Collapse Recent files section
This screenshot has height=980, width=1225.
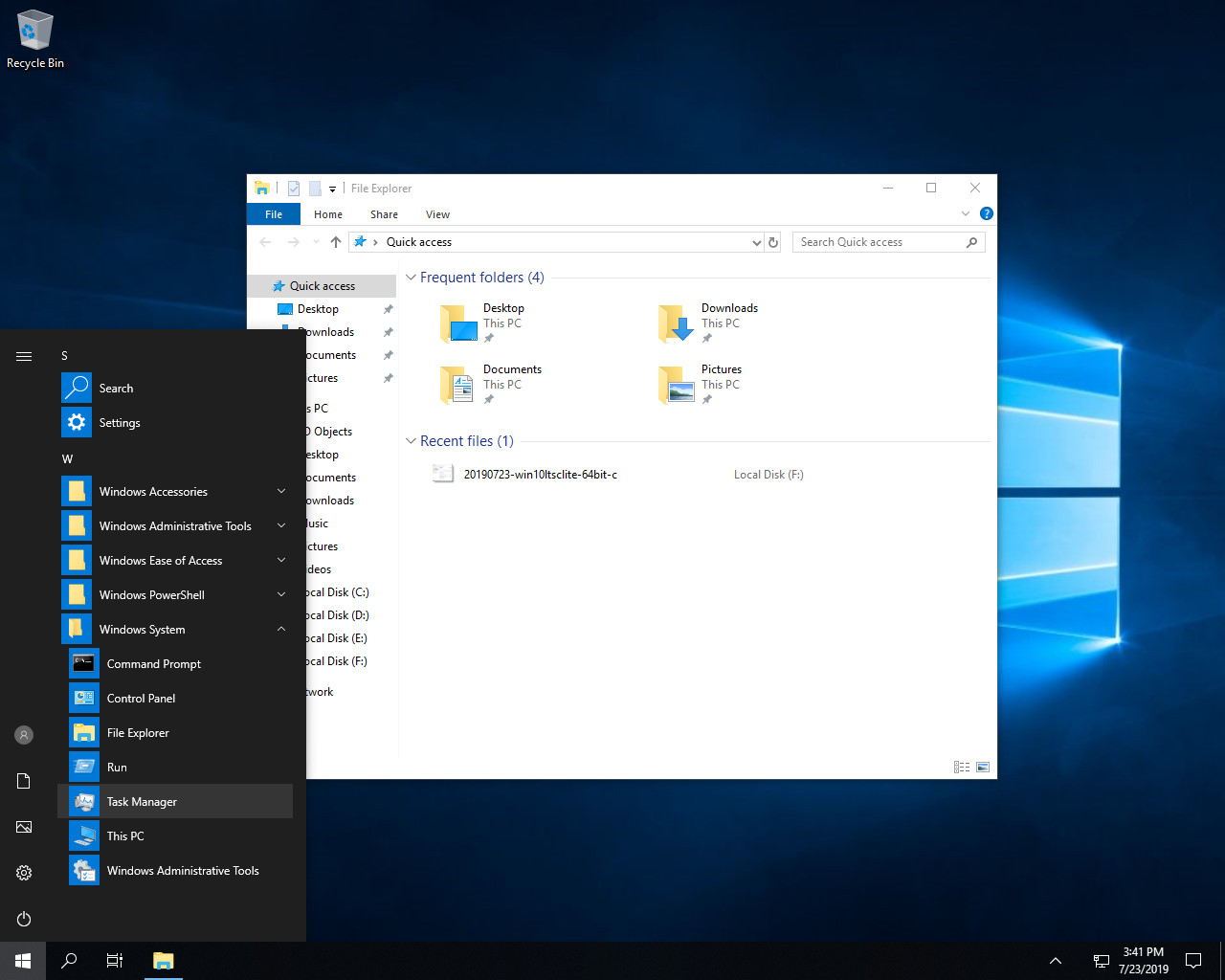pos(411,441)
